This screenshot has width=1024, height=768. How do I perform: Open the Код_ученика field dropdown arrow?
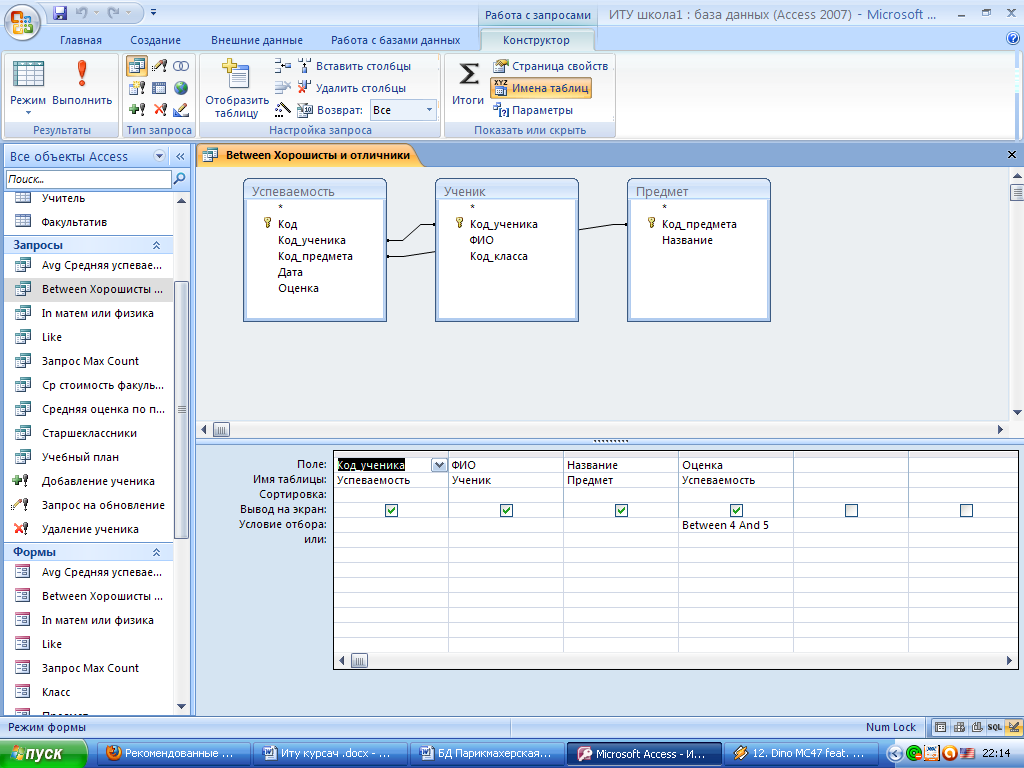coord(440,465)
